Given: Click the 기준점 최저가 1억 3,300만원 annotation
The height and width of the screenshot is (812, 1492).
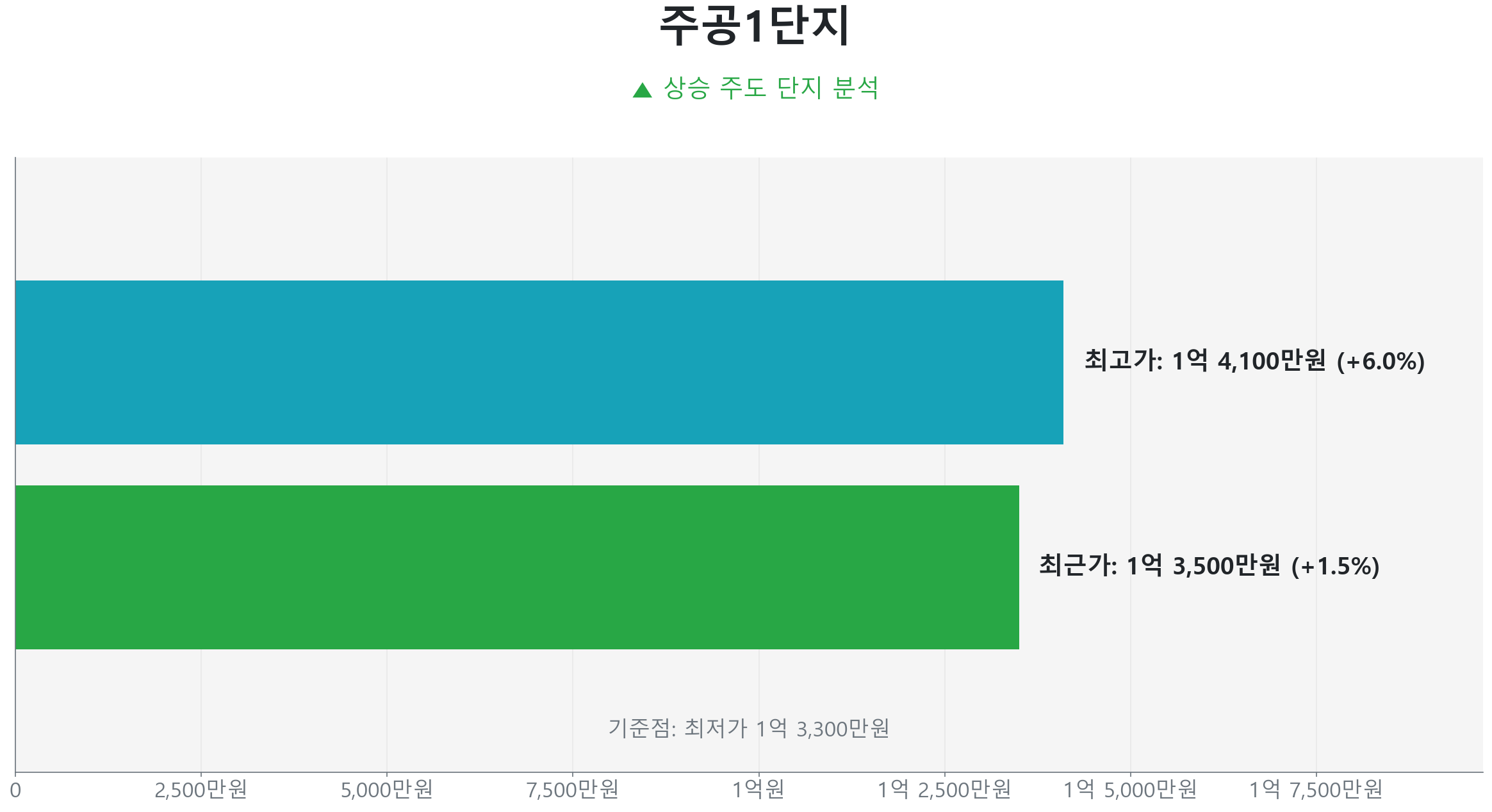Looking at the screenshot, I should tap(748, 729).
